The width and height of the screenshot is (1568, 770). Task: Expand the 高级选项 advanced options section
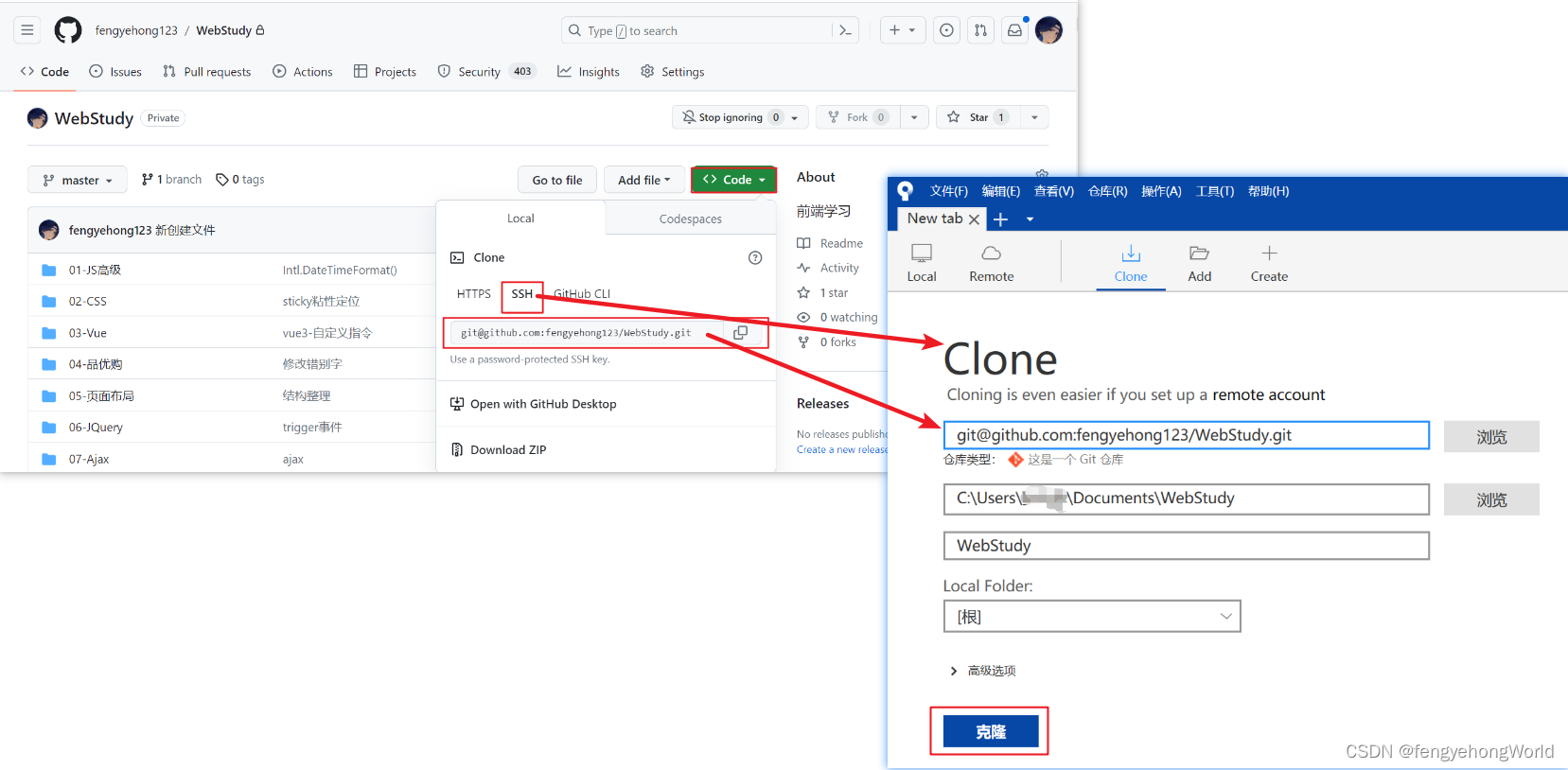coord(982,671)
